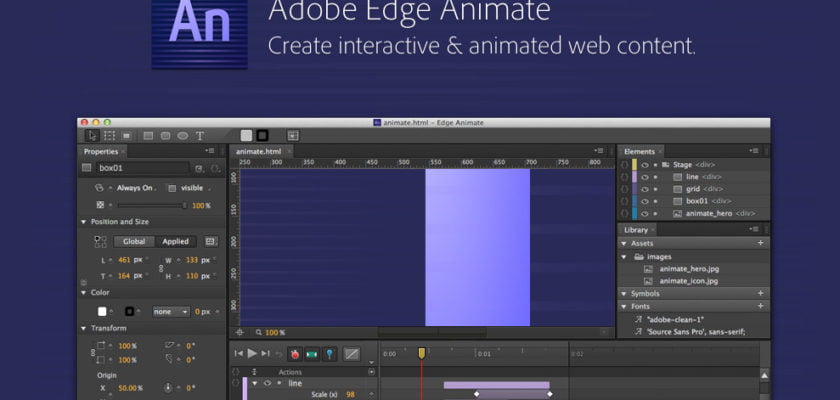Select the Transform tool in toolbar
The height and width of the screenshot is (400, 840).
(110, 135)
